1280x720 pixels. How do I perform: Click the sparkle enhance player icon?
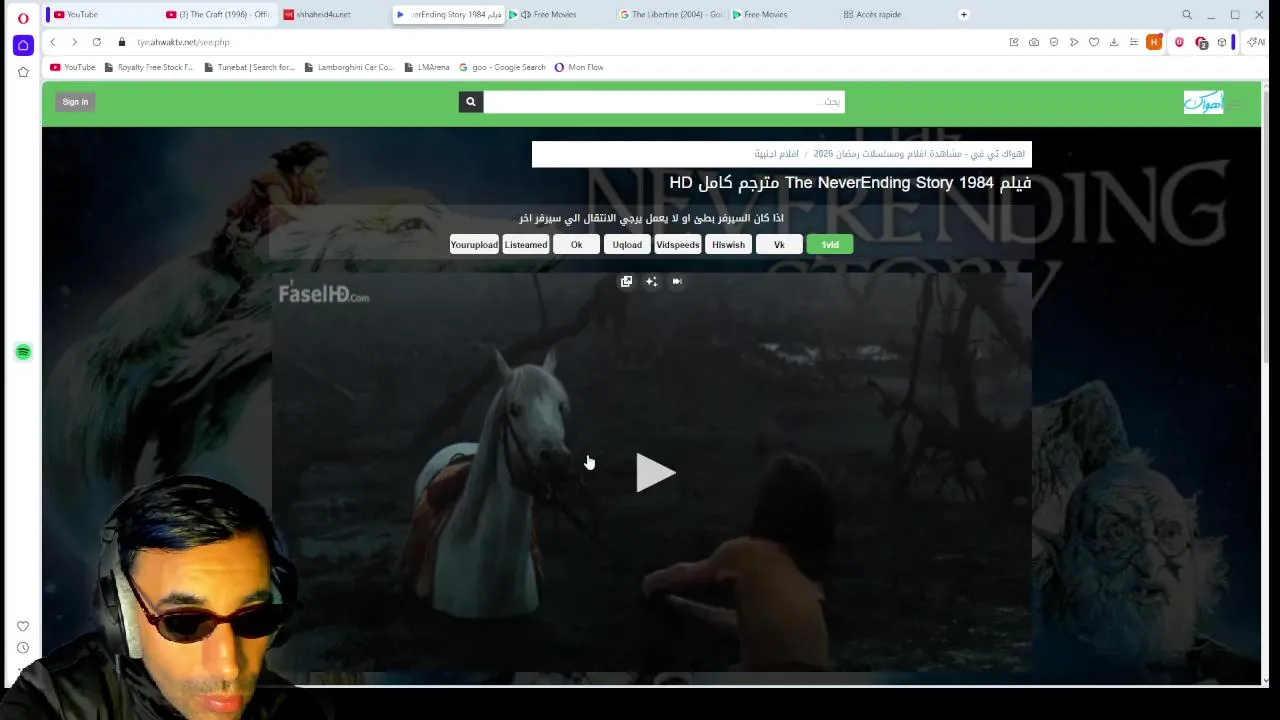[x=651, y=282]
